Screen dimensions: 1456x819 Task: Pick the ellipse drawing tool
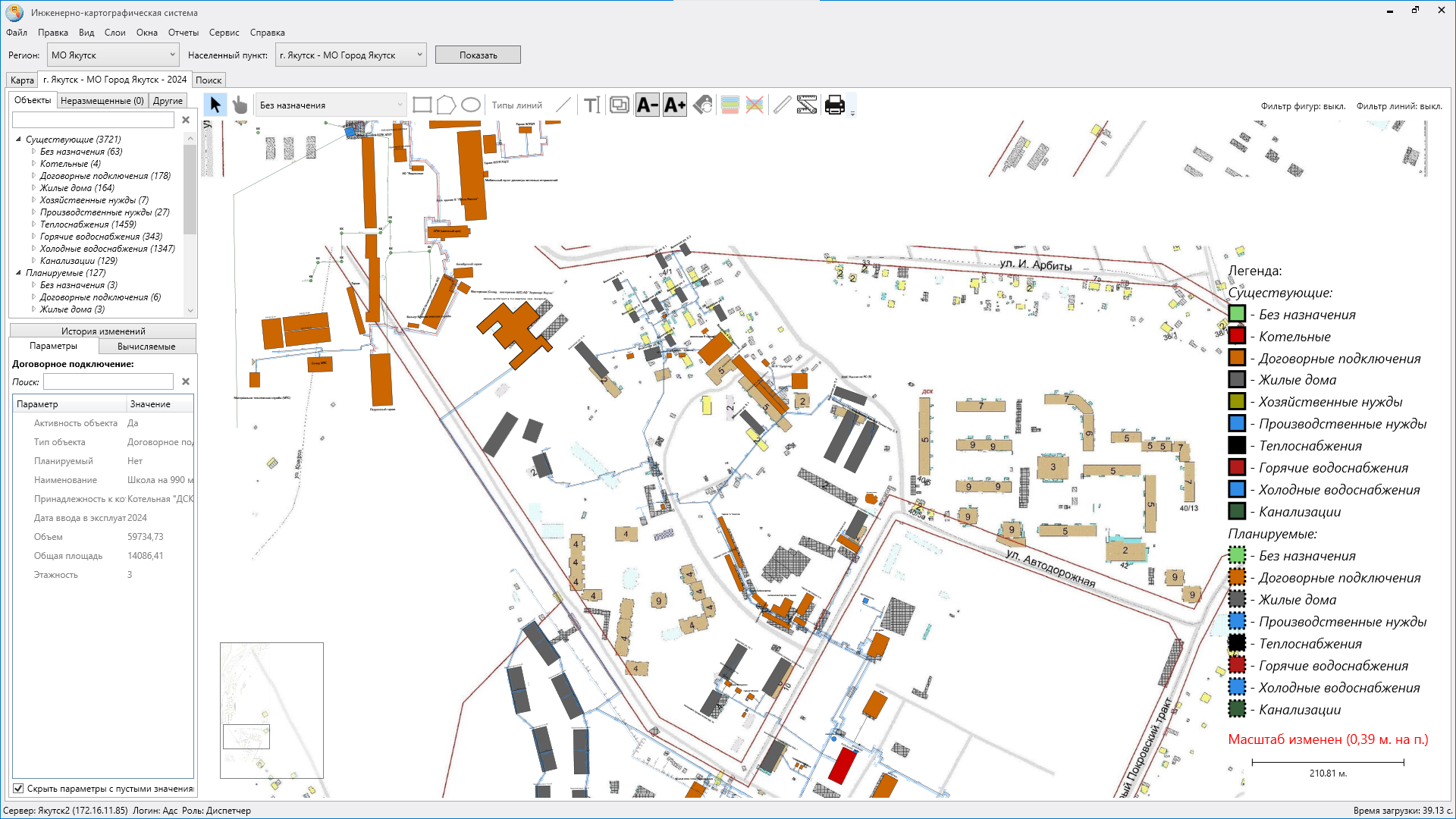click(x=471, y=105)
